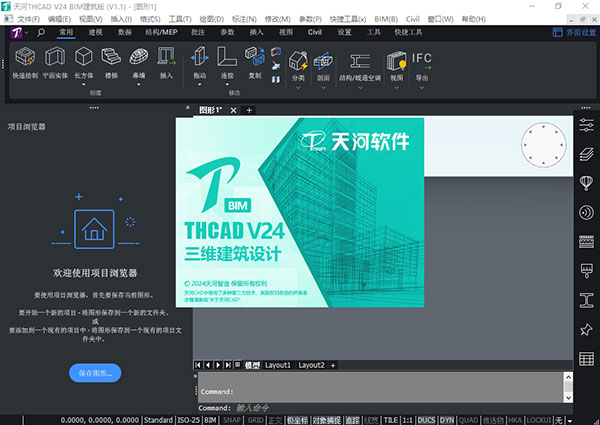Click the hot air balloon icon in sidebar
Screen dimensions: 600x425
point(587,182)
